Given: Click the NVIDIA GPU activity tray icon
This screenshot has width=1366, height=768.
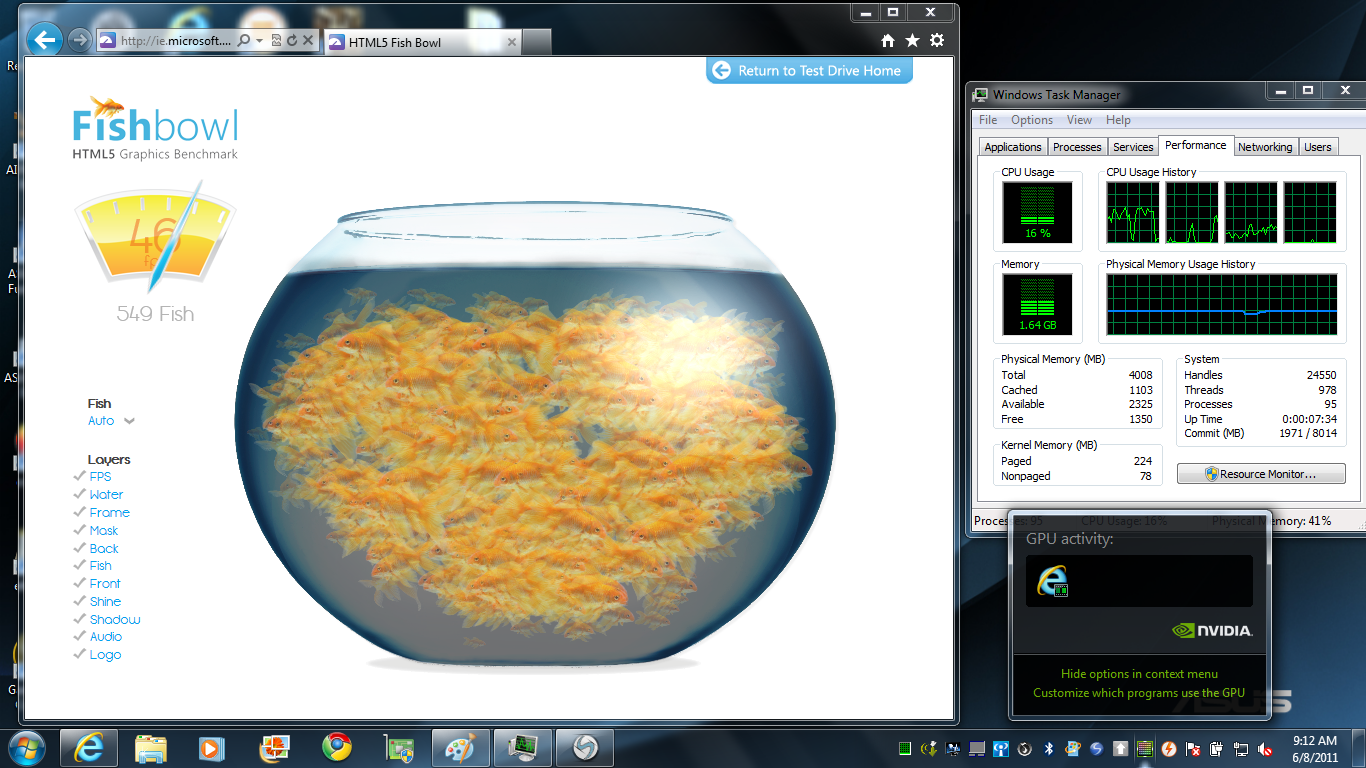Looking at the screenshot, I should tap(1145, 748).
